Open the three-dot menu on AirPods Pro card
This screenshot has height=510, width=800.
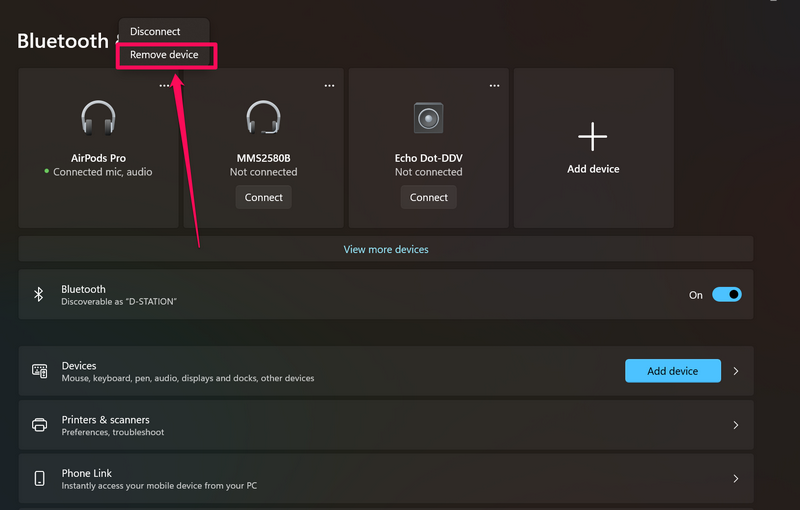tap(164, 86)
